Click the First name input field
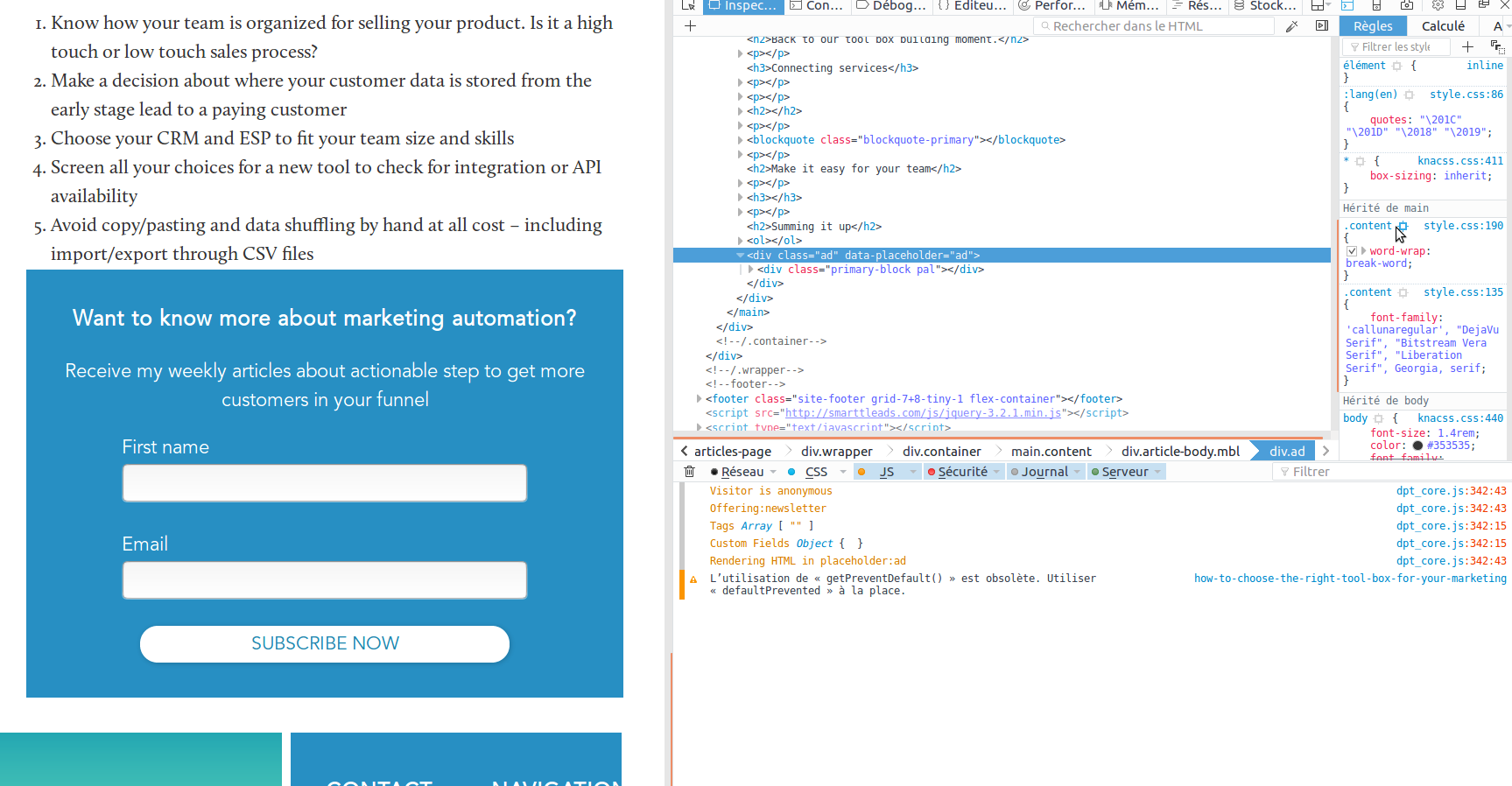The width and height of the screenshot is (1512, 786). (325, 483)
